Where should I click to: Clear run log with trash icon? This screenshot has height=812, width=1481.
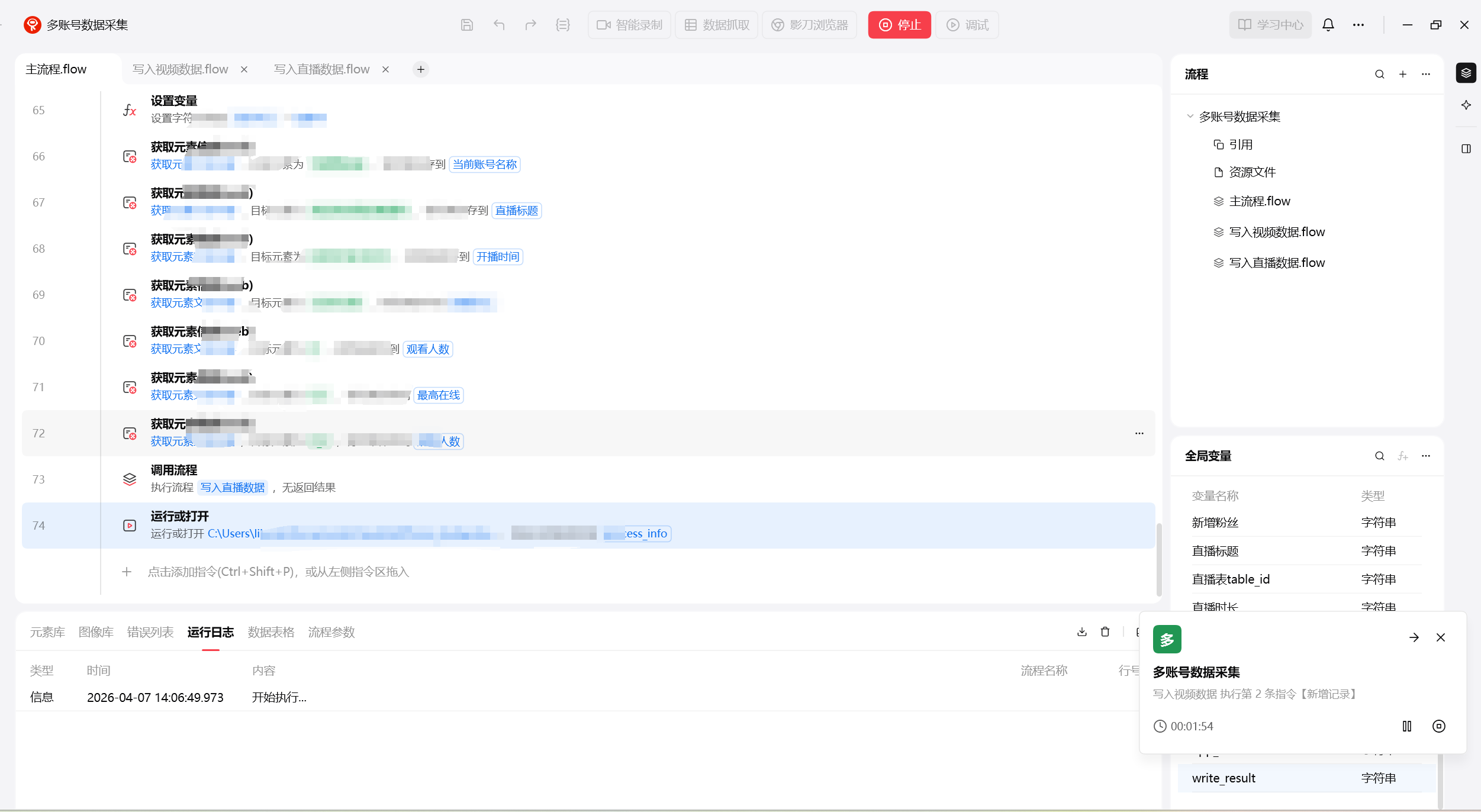point(1105,631)
